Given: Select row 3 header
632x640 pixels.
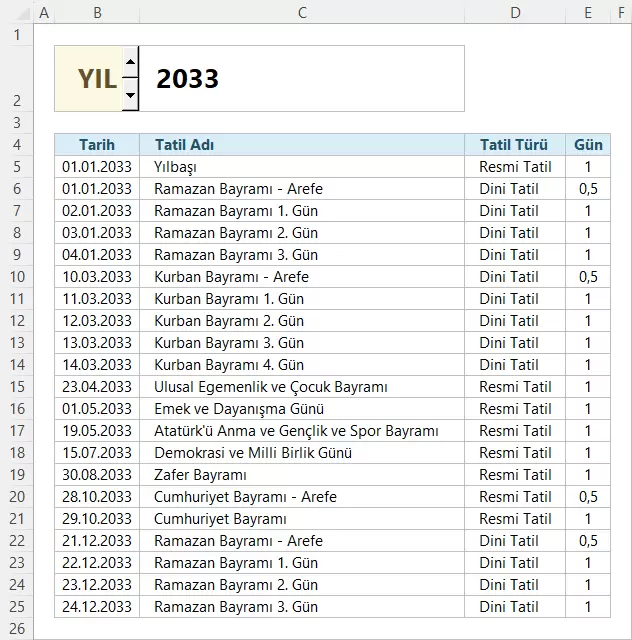Looking at the screenshot, I should pos(17,122).
